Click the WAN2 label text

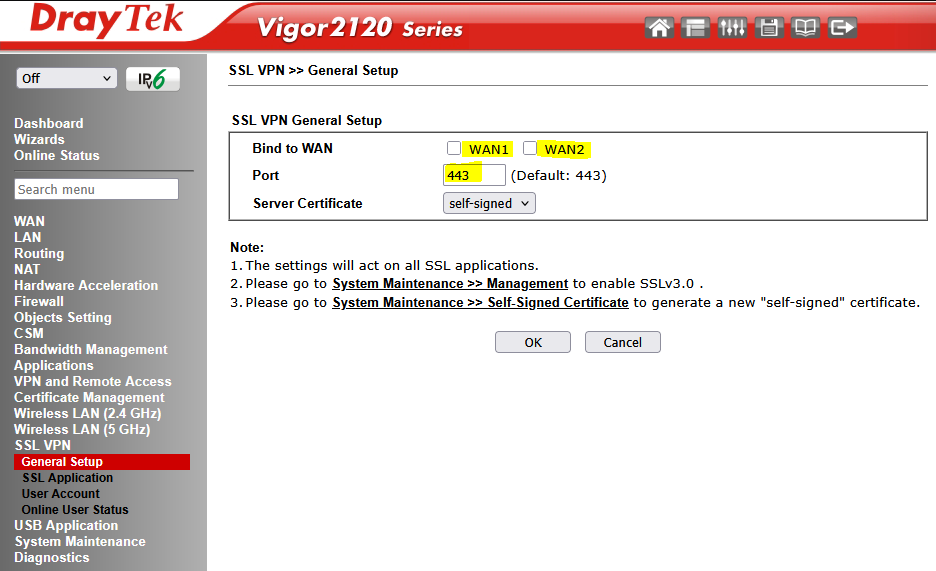(564, 149)
